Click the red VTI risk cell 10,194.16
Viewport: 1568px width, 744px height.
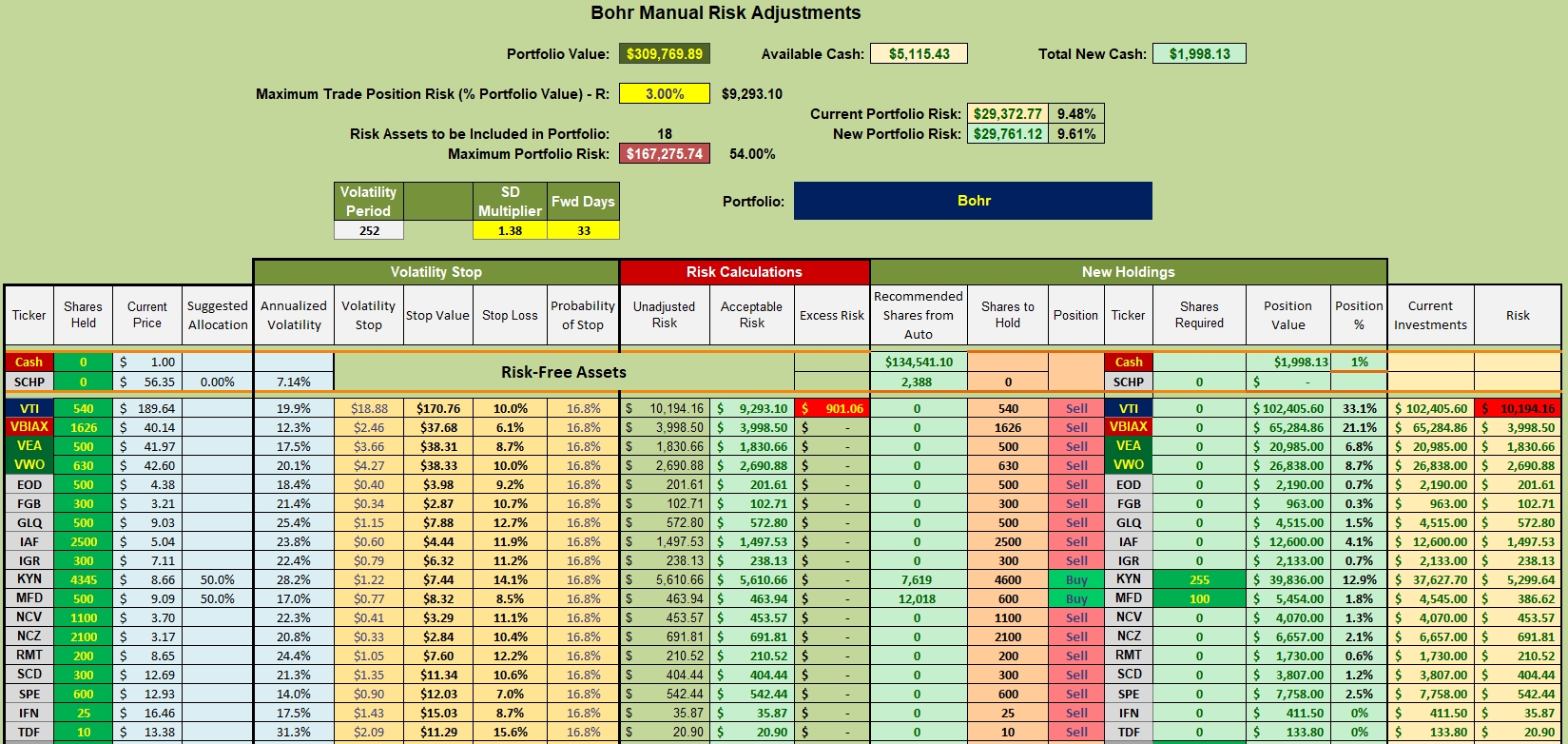click(x=1518, y=408)
